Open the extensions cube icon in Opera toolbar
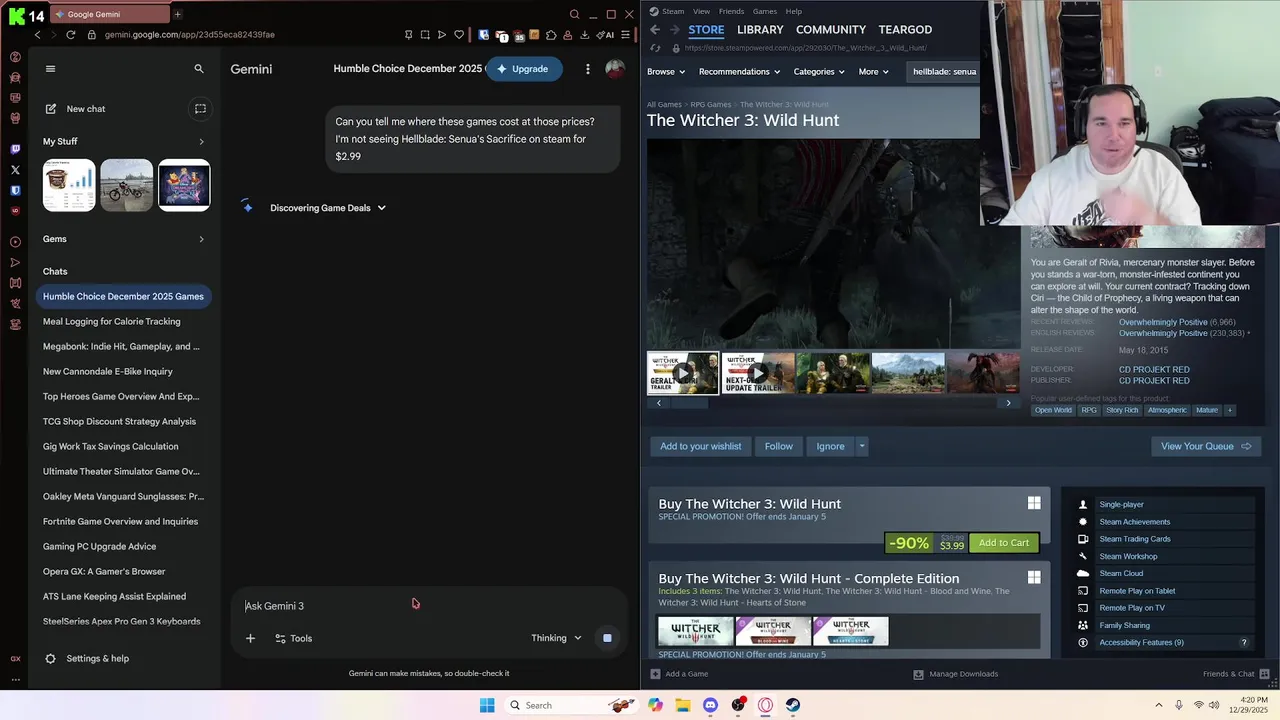 pos(551,35)
